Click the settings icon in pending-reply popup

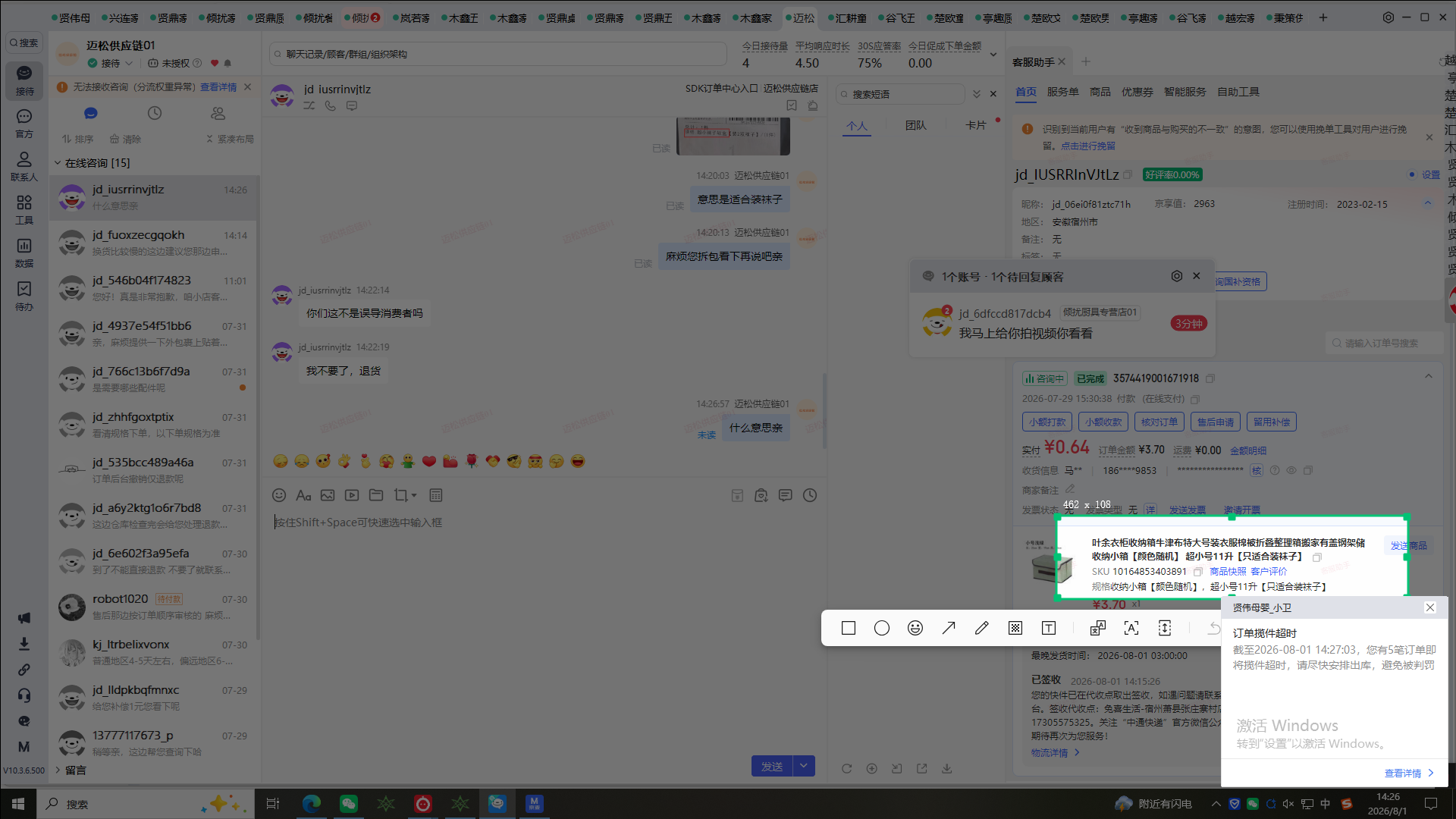tap(1177, 276)
